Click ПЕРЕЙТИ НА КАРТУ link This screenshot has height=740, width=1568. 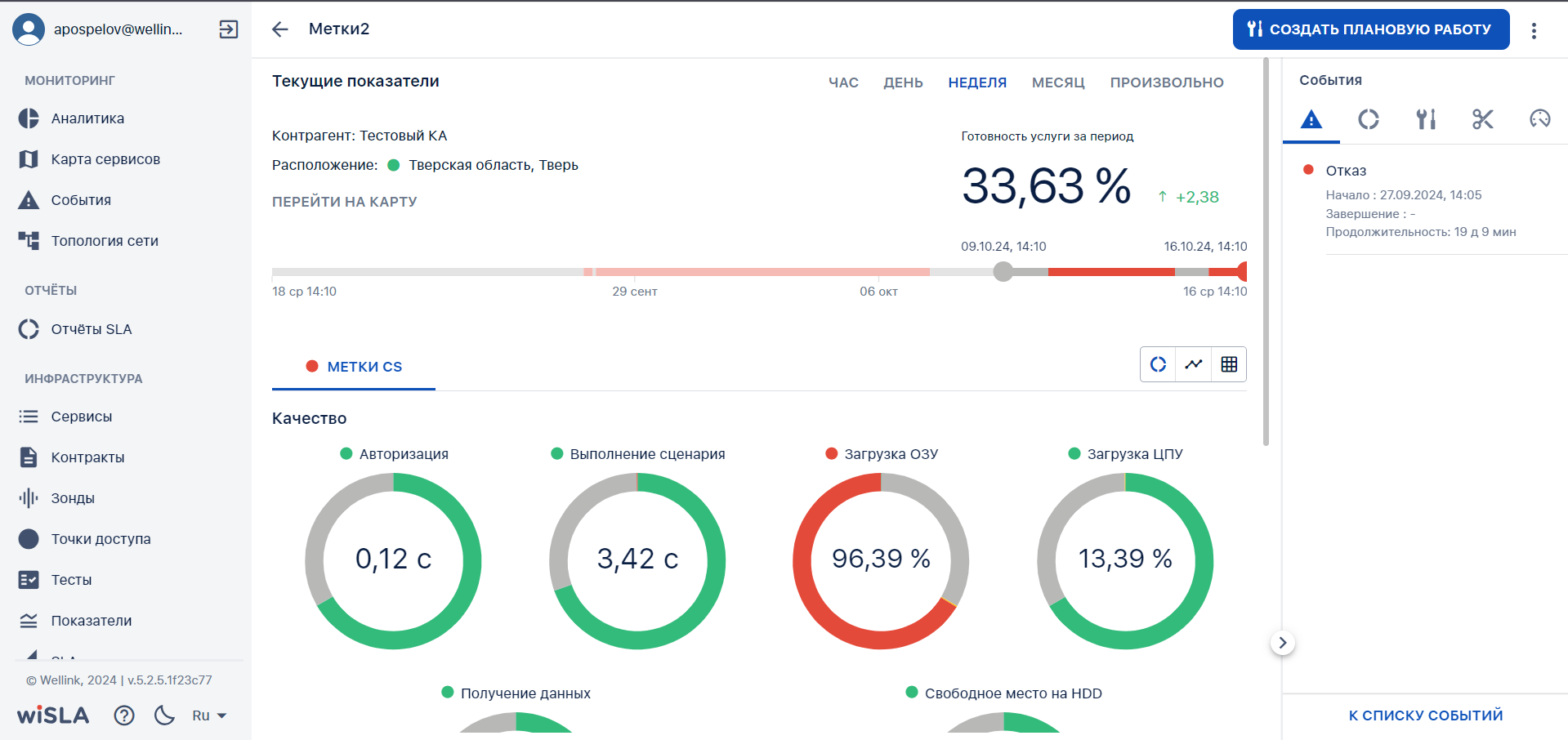[x=345, y=202]
